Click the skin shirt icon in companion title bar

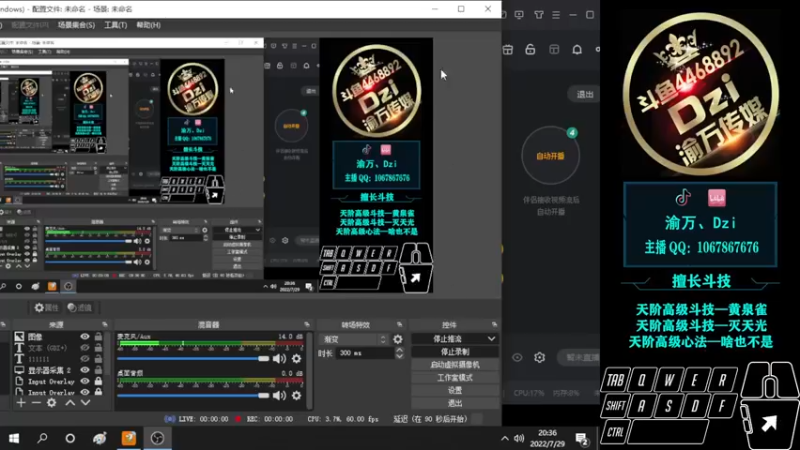click(x=539, y=15)
